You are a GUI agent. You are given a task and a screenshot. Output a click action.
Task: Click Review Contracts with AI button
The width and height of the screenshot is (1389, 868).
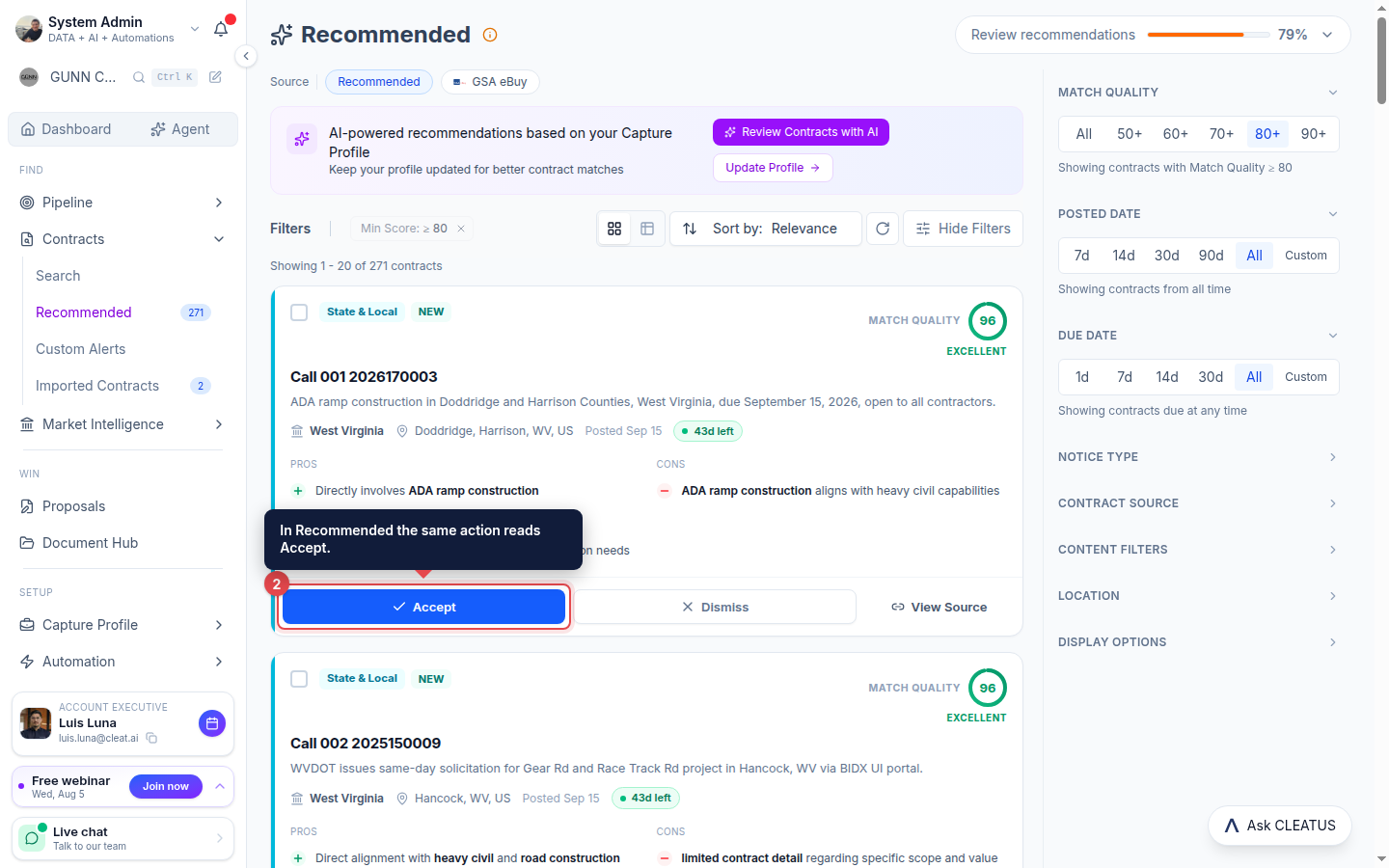[x=801, y=132]
